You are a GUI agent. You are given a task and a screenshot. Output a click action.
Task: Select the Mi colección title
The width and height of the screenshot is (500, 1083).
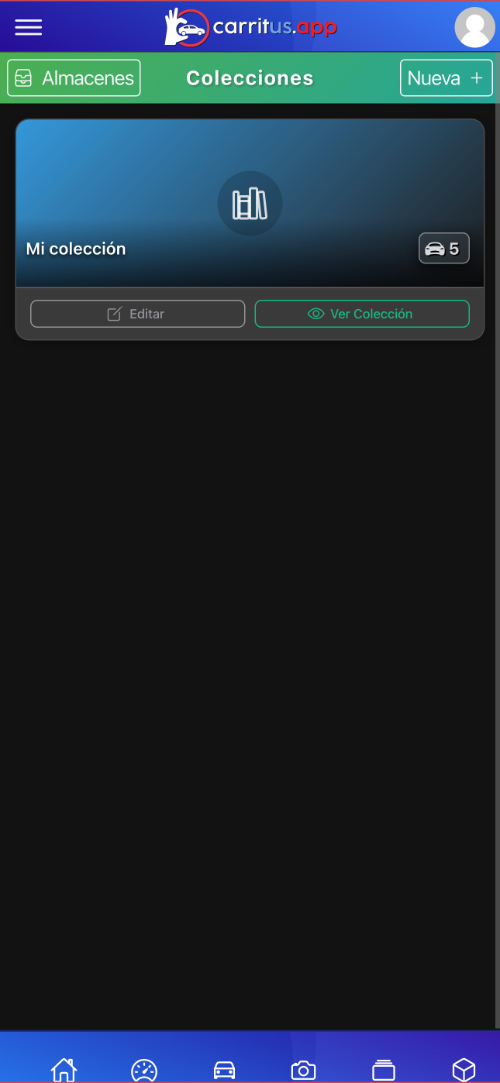[76, 249]
